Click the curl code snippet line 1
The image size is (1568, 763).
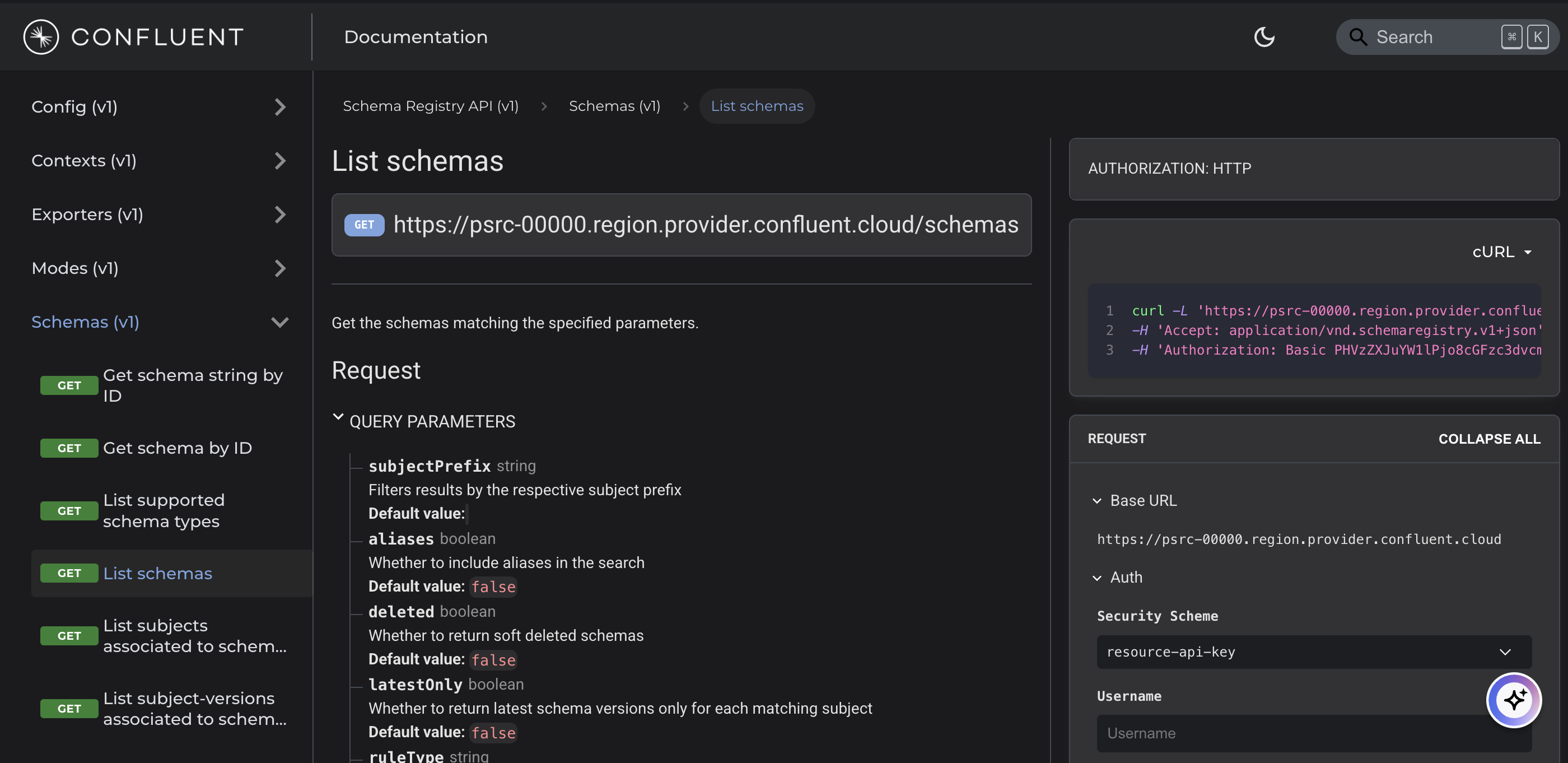1336,311
